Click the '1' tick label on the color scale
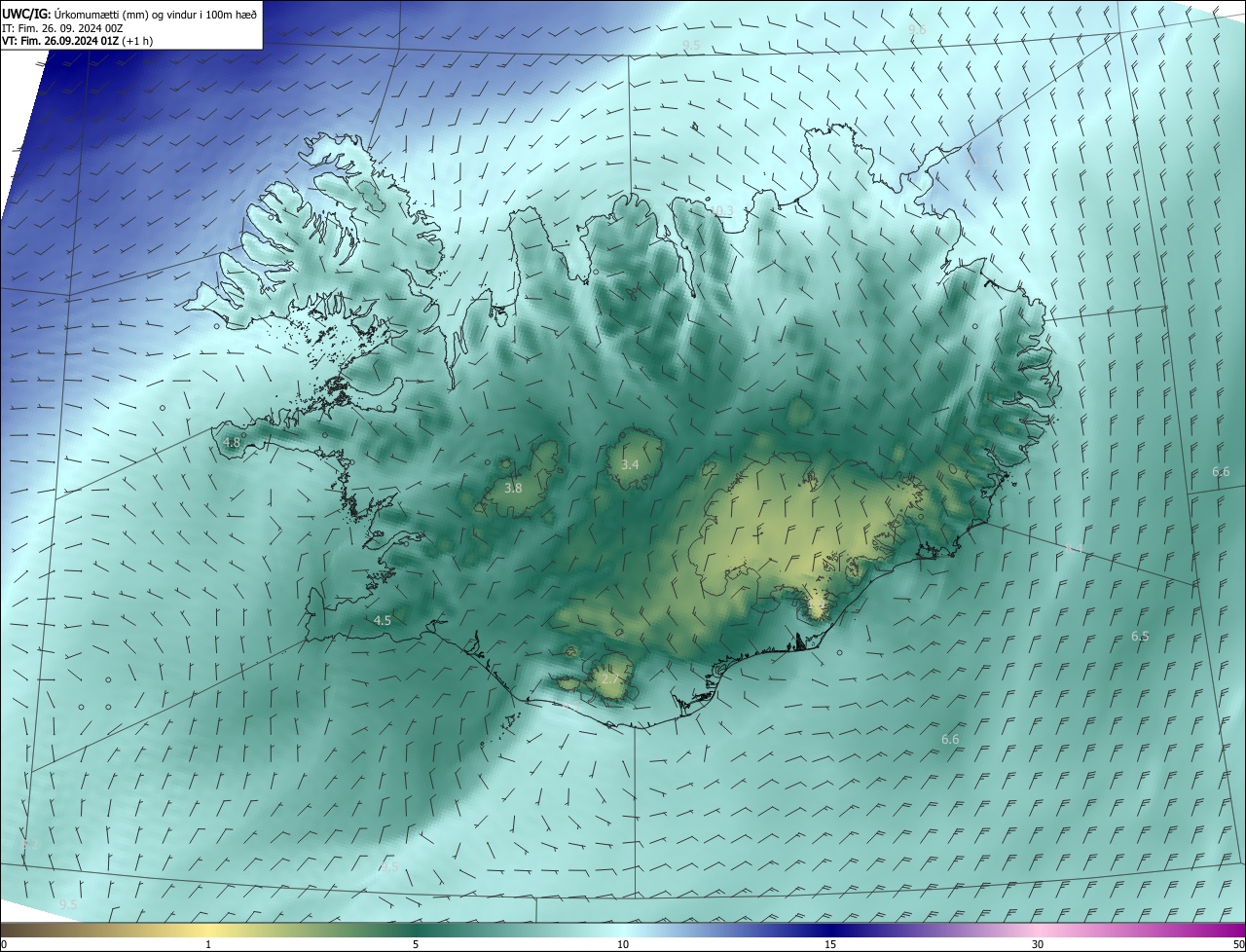Image resolution: width=1246 pixels, height=952 pixels. pos(208,944)
